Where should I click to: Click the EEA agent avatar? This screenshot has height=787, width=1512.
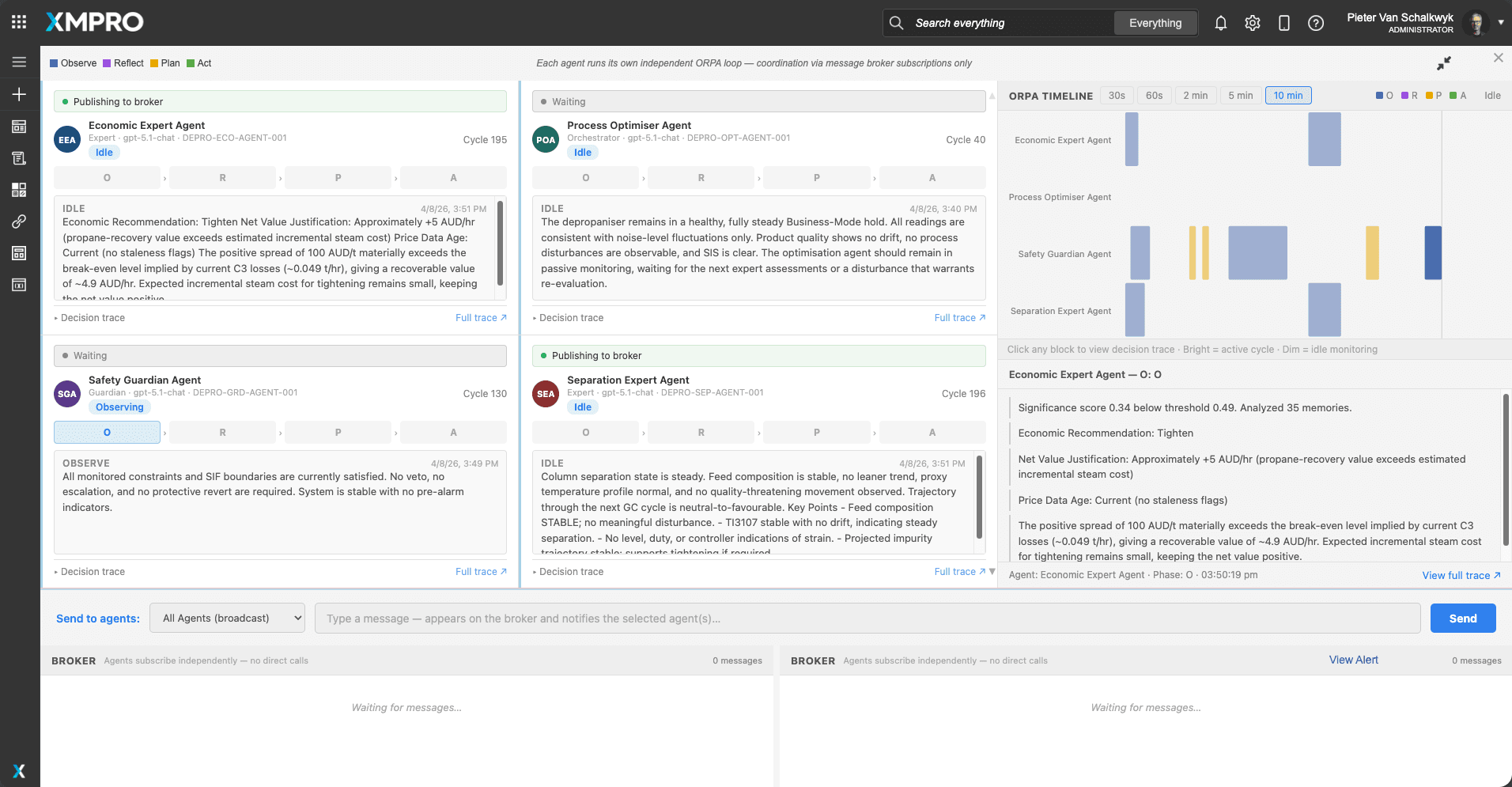pos(67,140)
